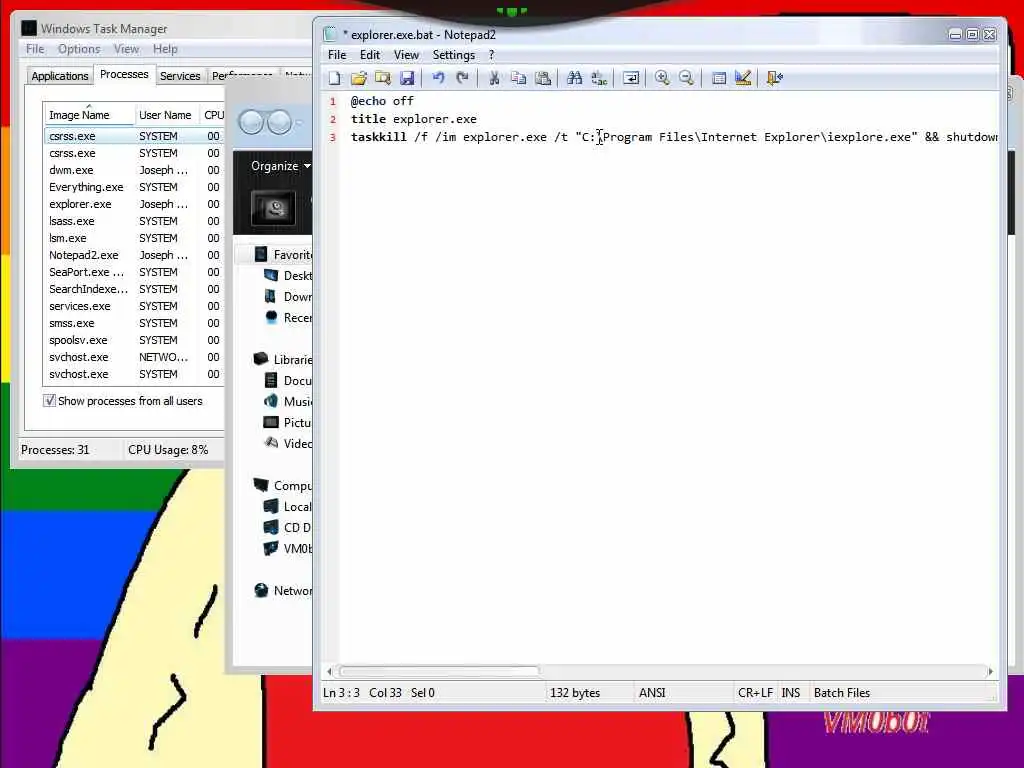This screenshot has height=768, width=1024.
Task: Paste with the clipboard icon
Action: pos(543,78)
